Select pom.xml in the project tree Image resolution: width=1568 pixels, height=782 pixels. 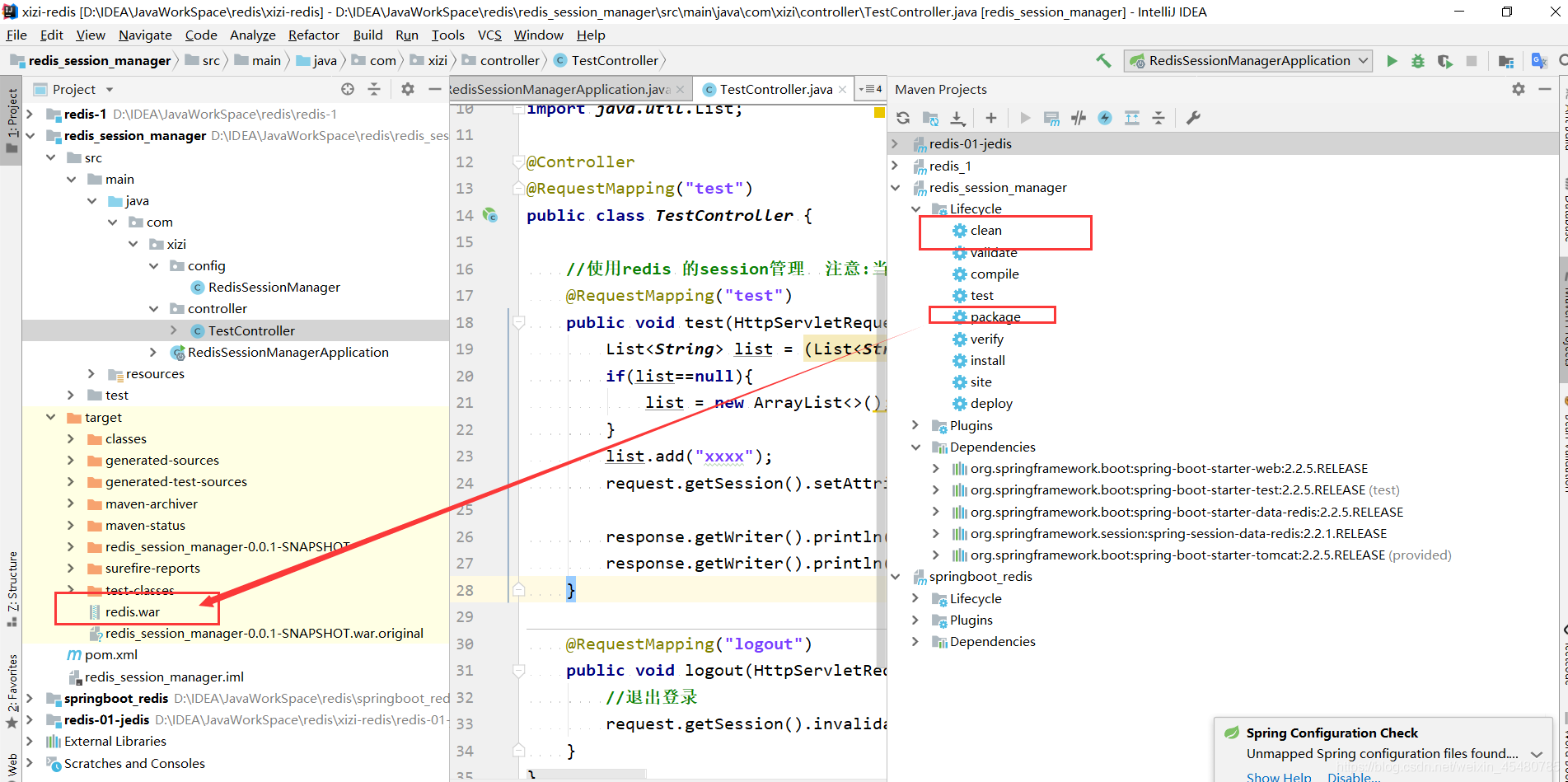tap(110, 654)
